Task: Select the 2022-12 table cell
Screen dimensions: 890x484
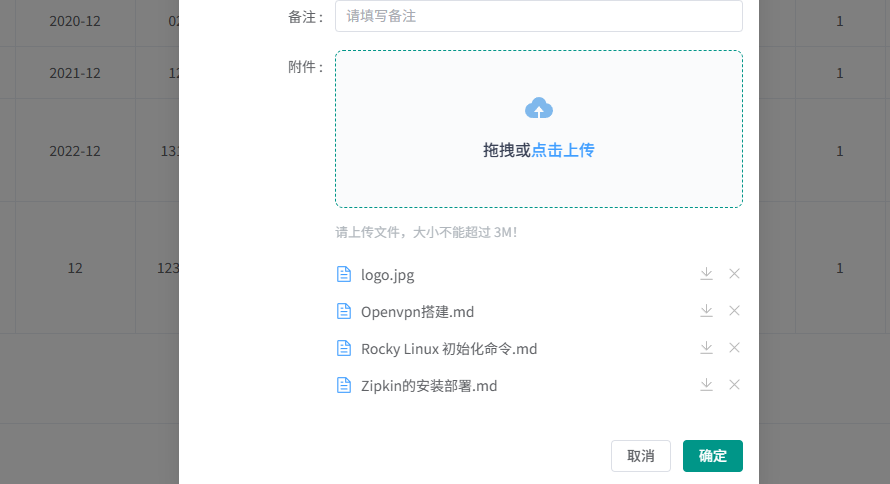Action: click(75, 151)
